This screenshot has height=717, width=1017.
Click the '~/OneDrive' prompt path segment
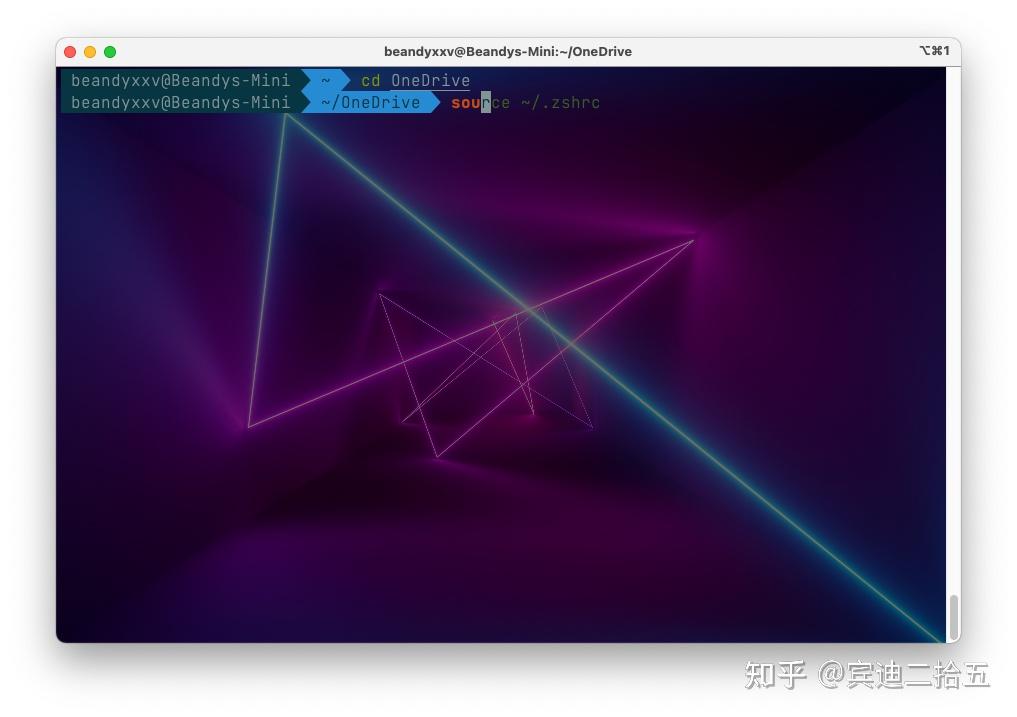coord(370,103)
